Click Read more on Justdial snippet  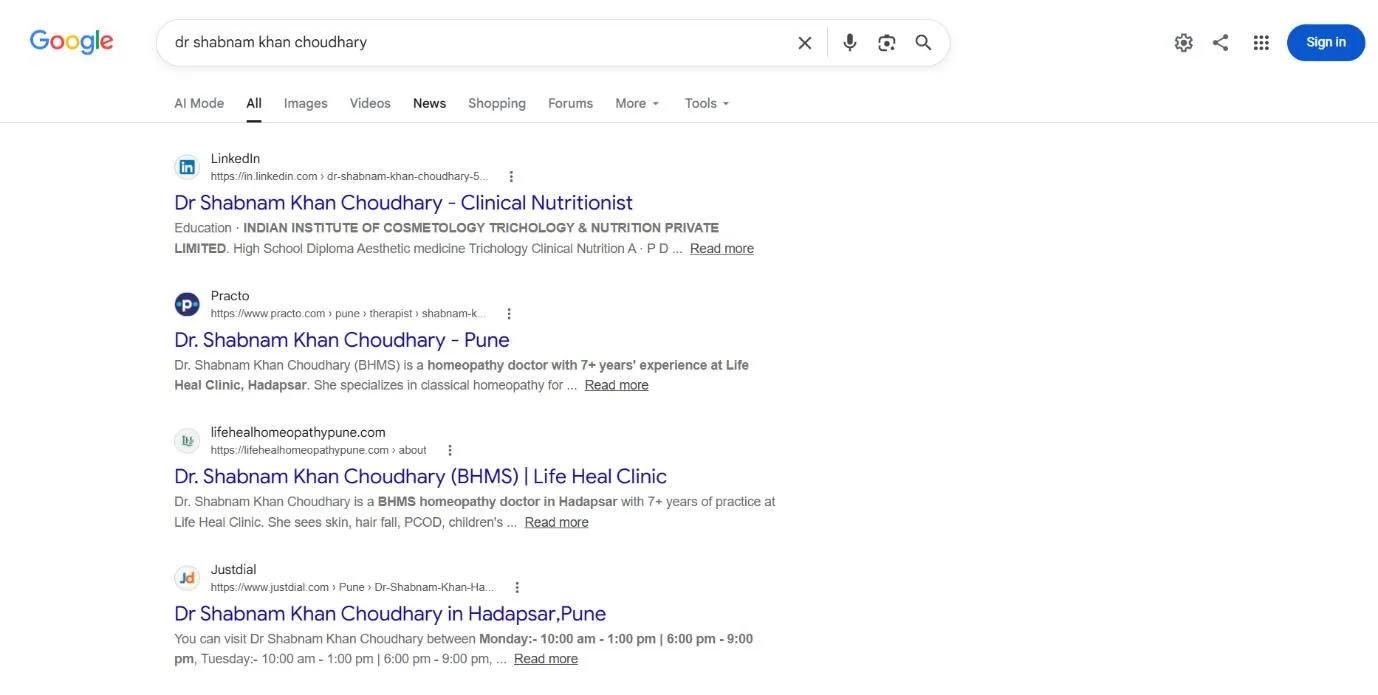pos(546,659)
